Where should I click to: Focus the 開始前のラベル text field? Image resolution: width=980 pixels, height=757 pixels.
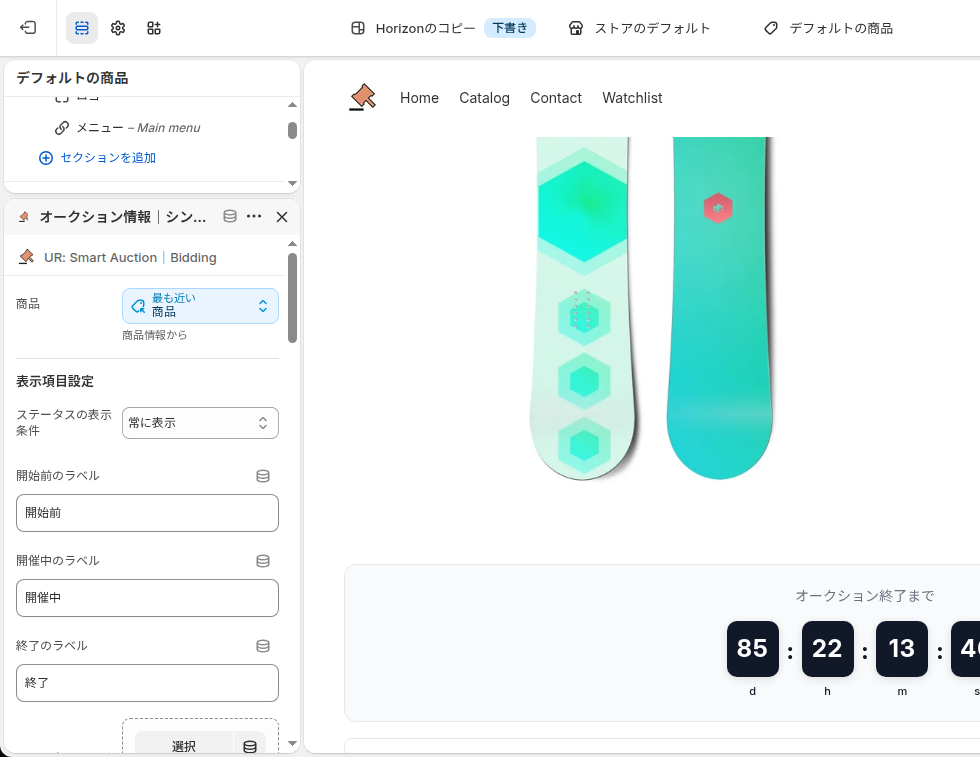click(x=148, y=513)
